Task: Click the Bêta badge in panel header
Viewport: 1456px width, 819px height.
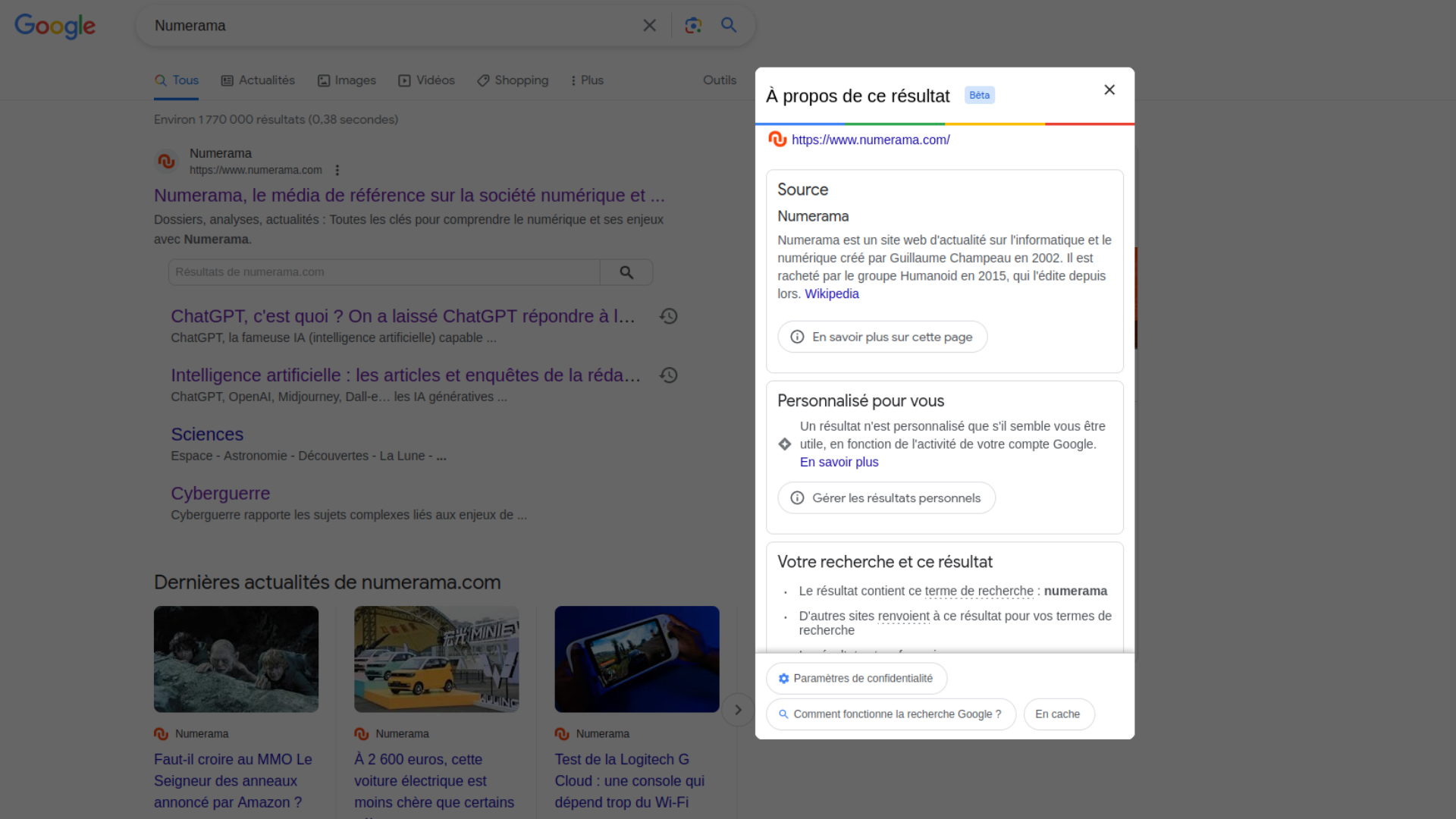Action: (979, 96)
